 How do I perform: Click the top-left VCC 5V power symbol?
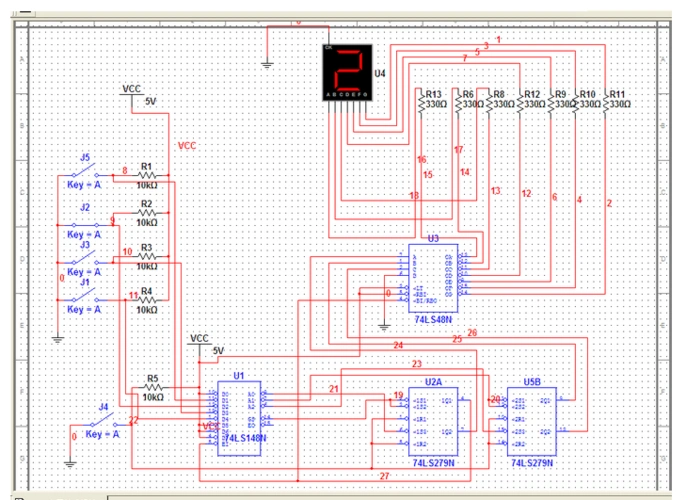pos(133,93)
